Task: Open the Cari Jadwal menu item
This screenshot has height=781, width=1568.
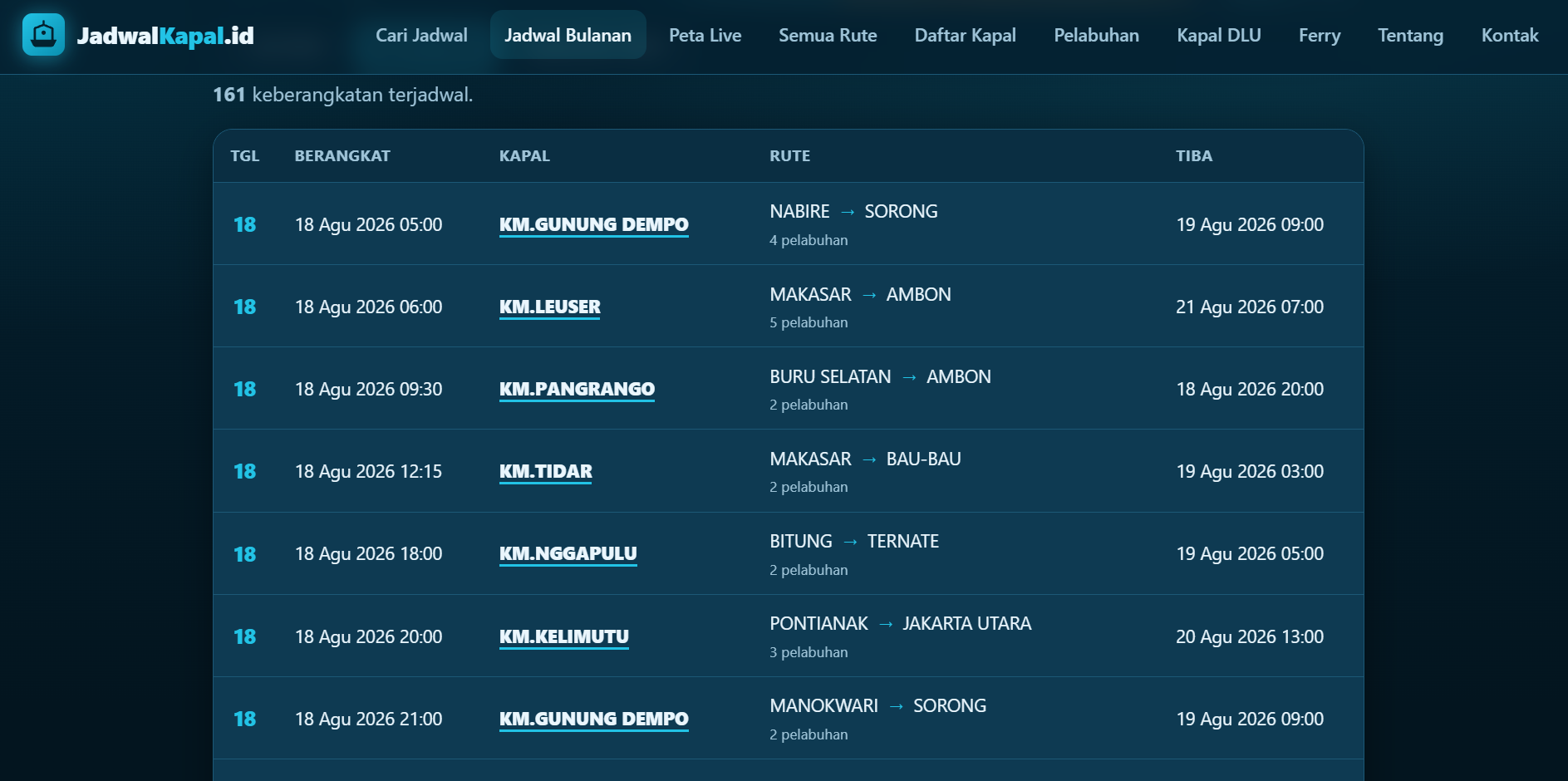Action: (x=421, y=35)
